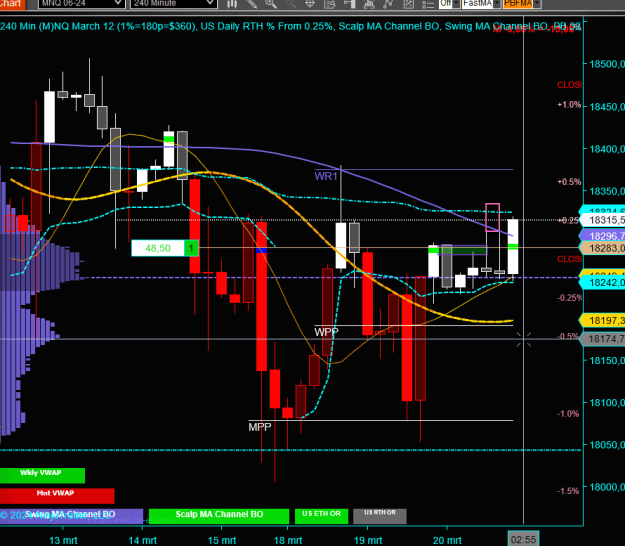Select the 48,50 order position marker
Screen dimensions: 625x546
tap(158, 248)
